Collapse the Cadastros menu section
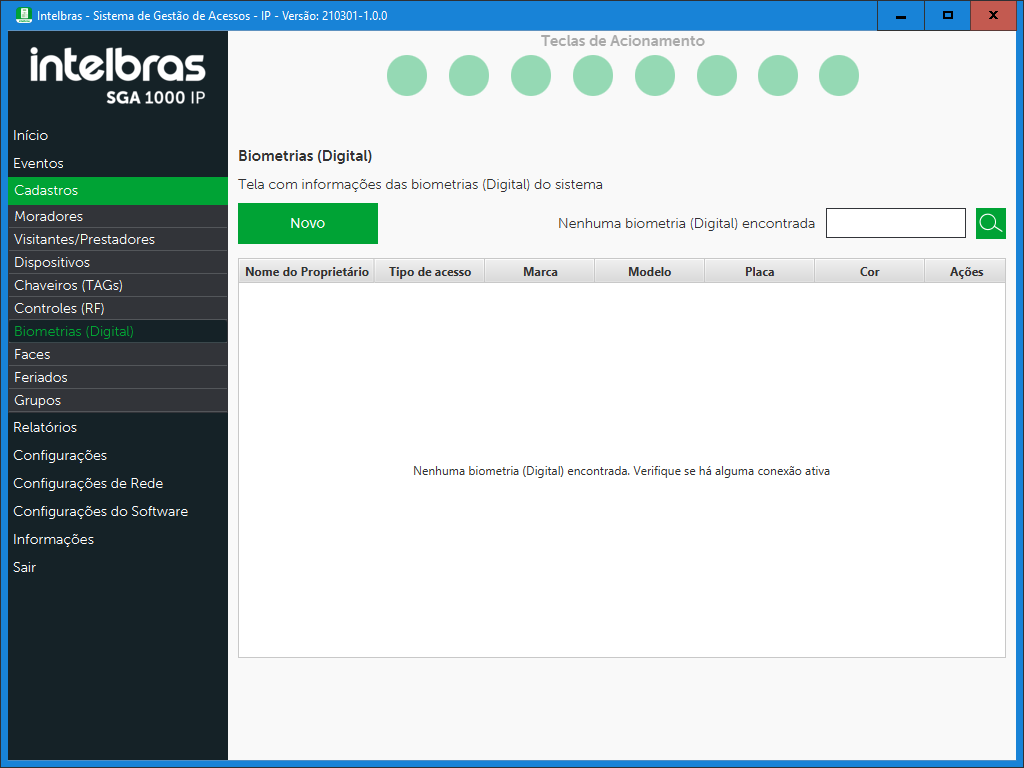The height and width of the screenshot is (768, 1024). (x=46, y=190)
